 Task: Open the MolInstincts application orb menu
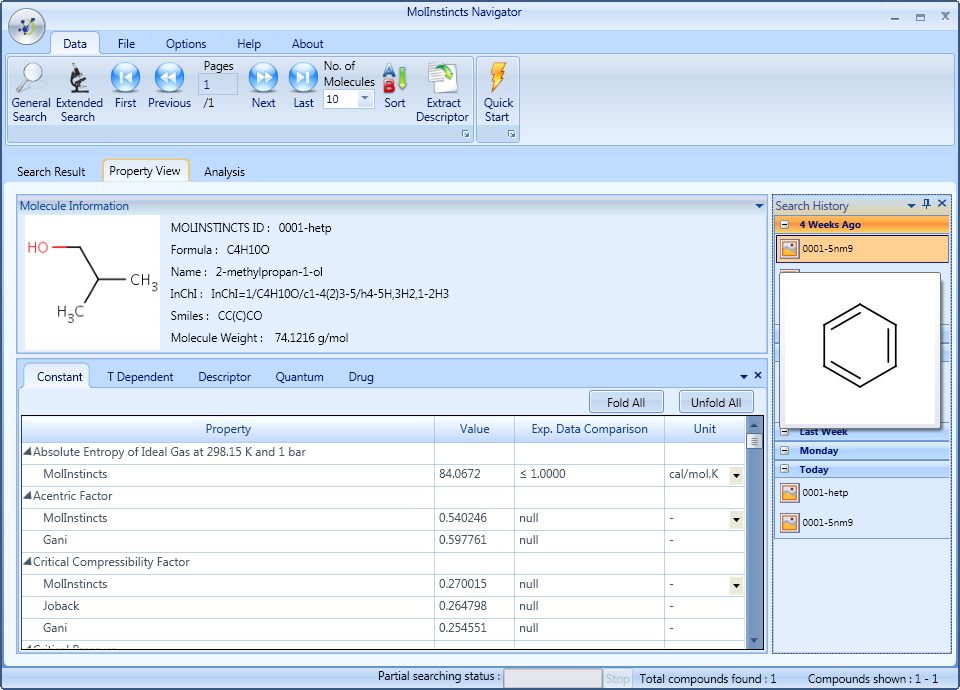[x=27, y=26]
